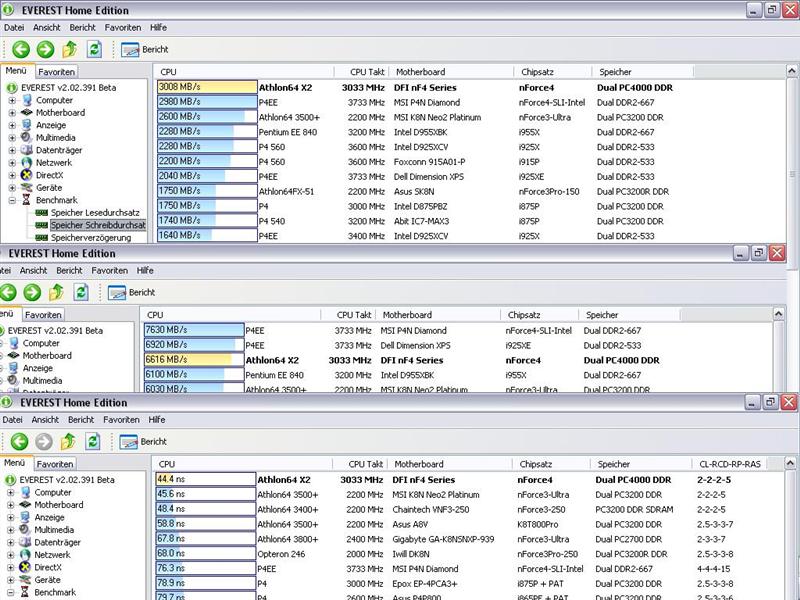Select Menü tab in top window
The image size is (800, 600).
[16, 71]
